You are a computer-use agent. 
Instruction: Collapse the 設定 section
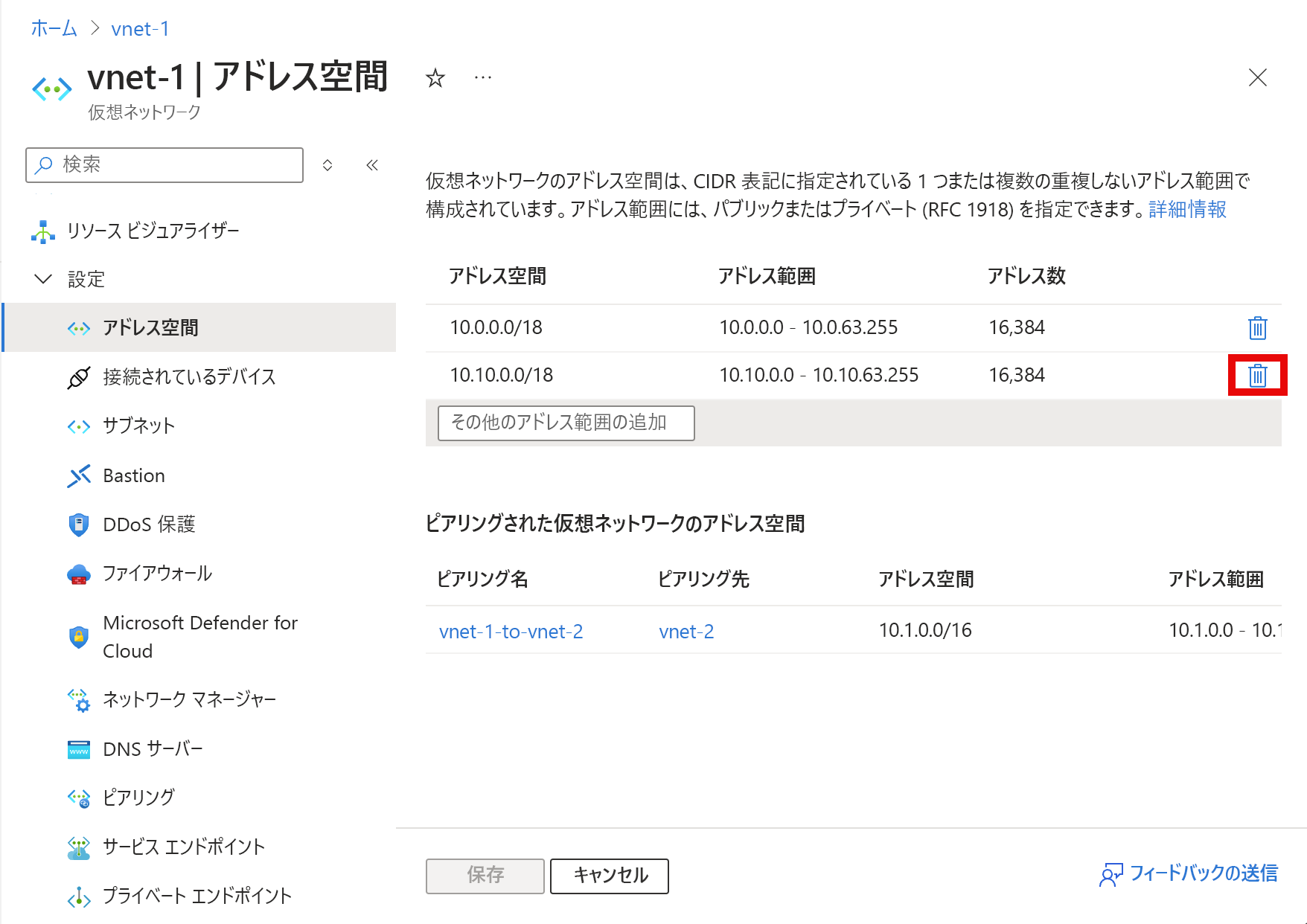(x=43, y=279)
